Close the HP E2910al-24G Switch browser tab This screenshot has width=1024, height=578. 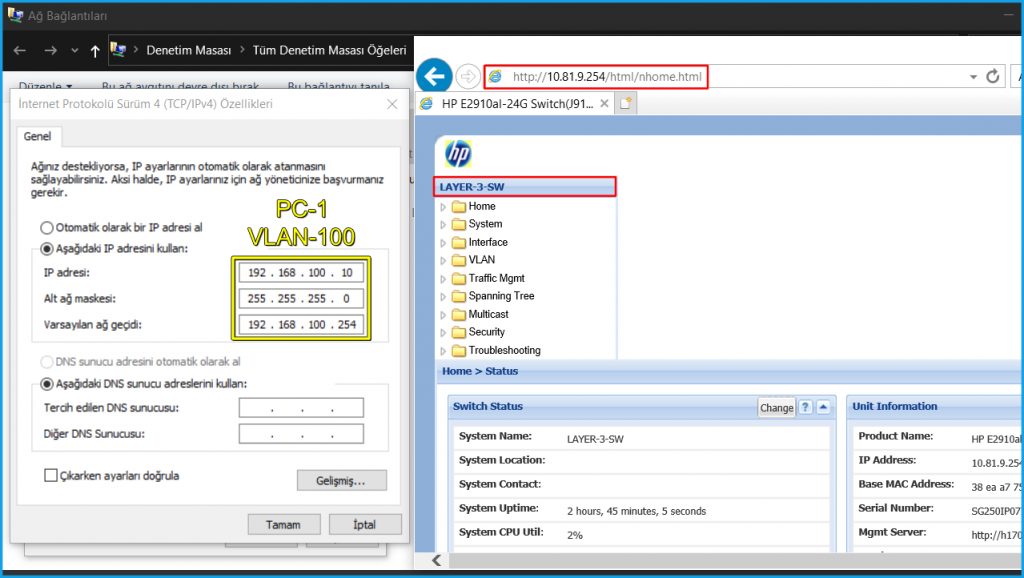tap(604, 103)
